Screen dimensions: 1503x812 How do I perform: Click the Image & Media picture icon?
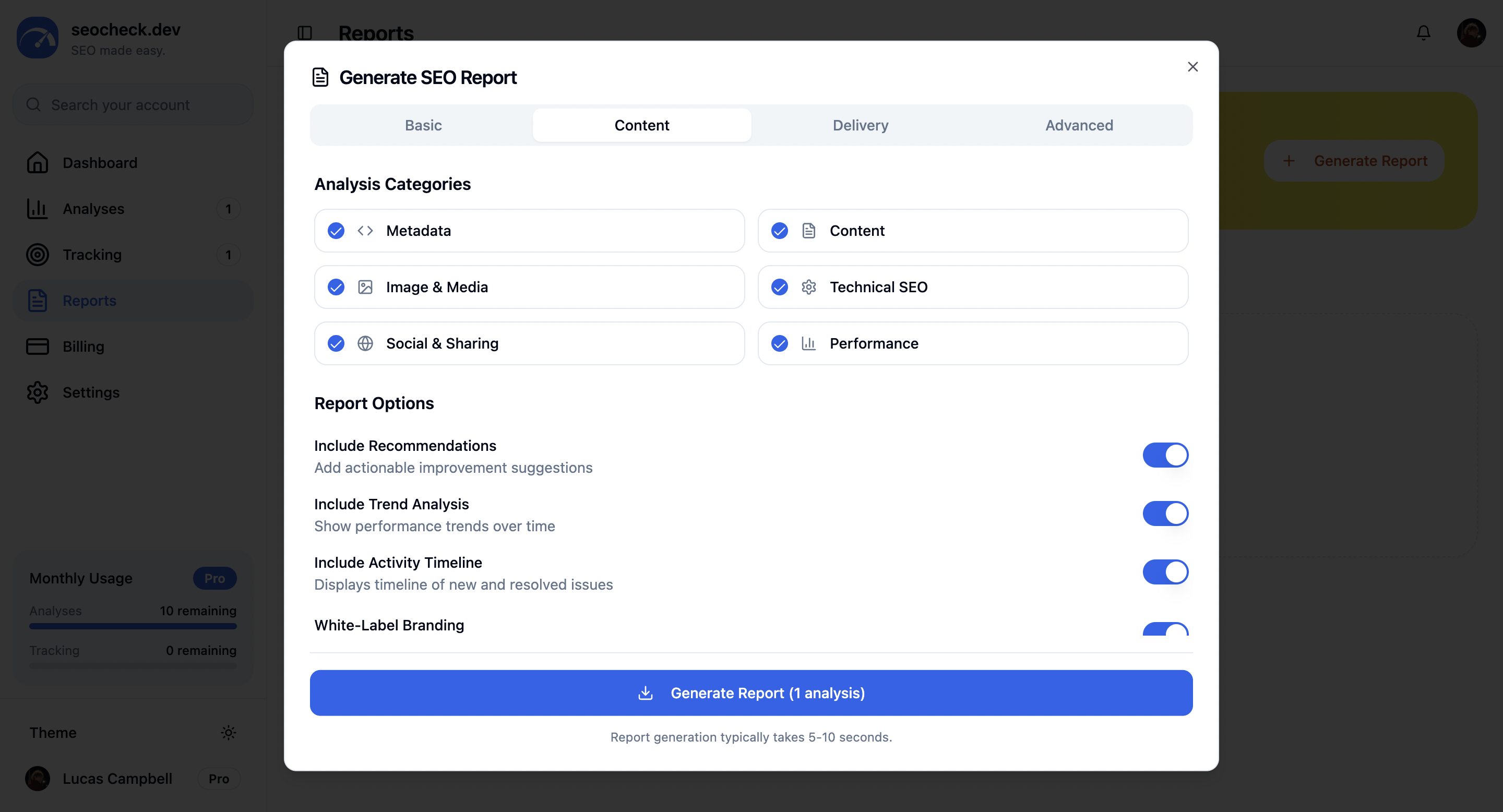pos(365,287)
